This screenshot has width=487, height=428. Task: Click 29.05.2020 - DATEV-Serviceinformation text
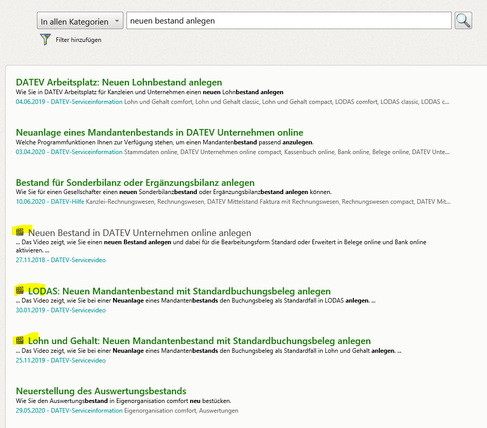69,411
